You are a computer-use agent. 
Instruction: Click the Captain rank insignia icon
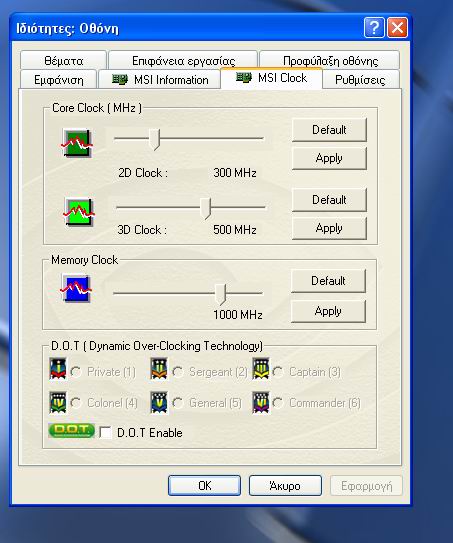[261, 368]
